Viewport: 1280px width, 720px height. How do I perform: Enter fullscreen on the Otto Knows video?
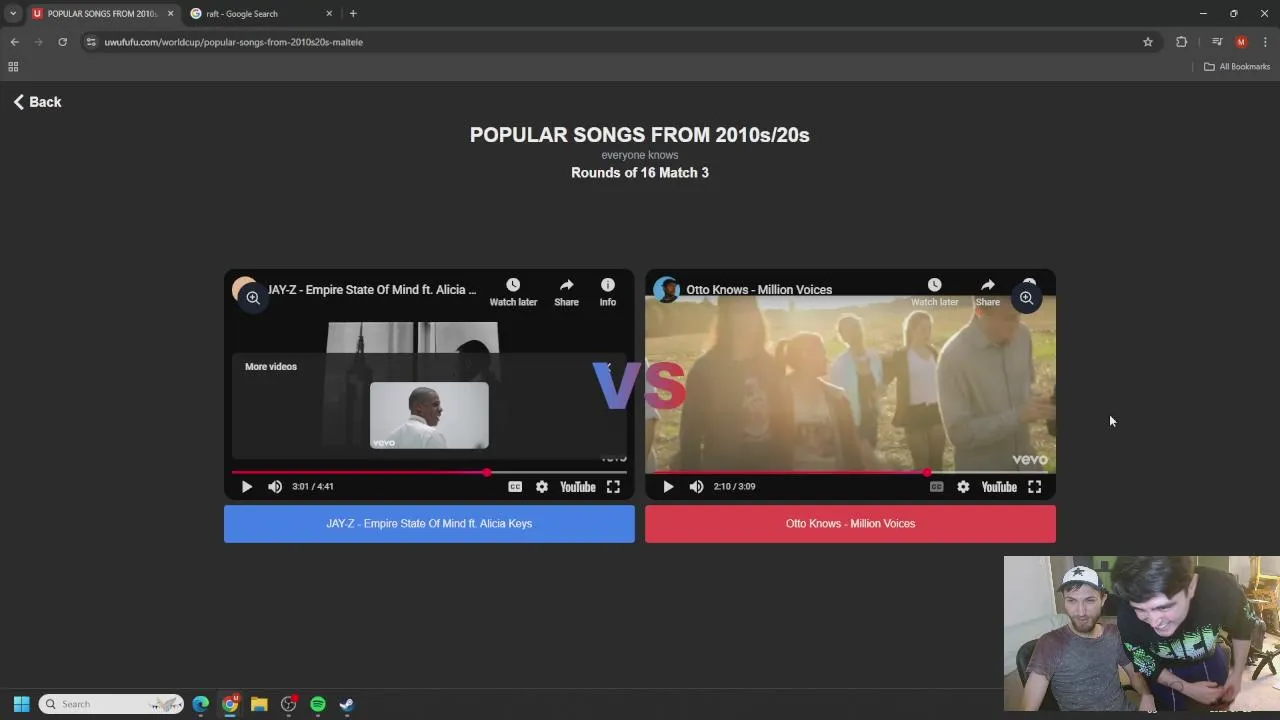(1034, 487)
